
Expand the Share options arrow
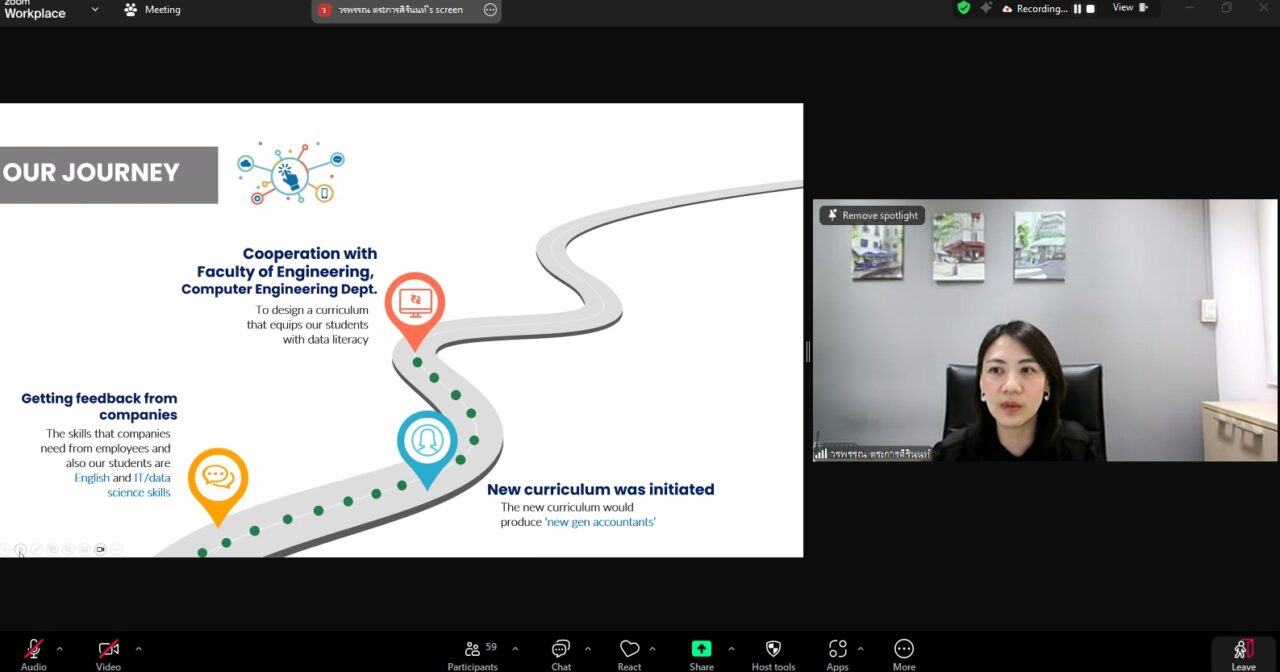(x=731, y=648)
